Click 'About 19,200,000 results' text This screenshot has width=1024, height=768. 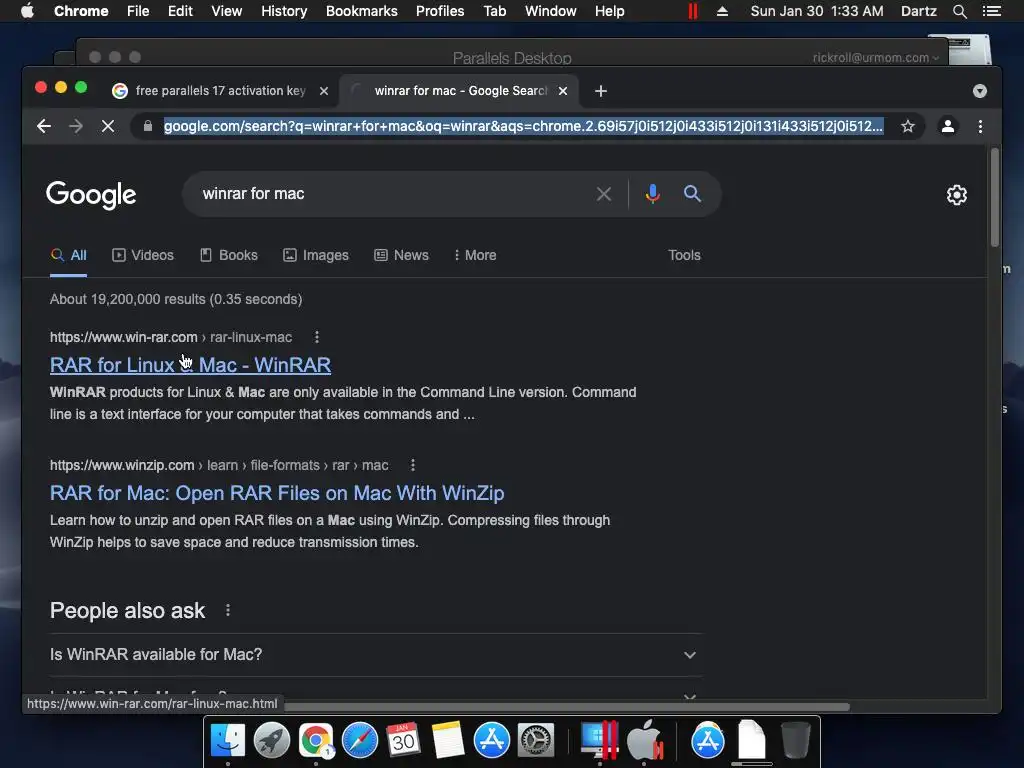coord(176,299)
